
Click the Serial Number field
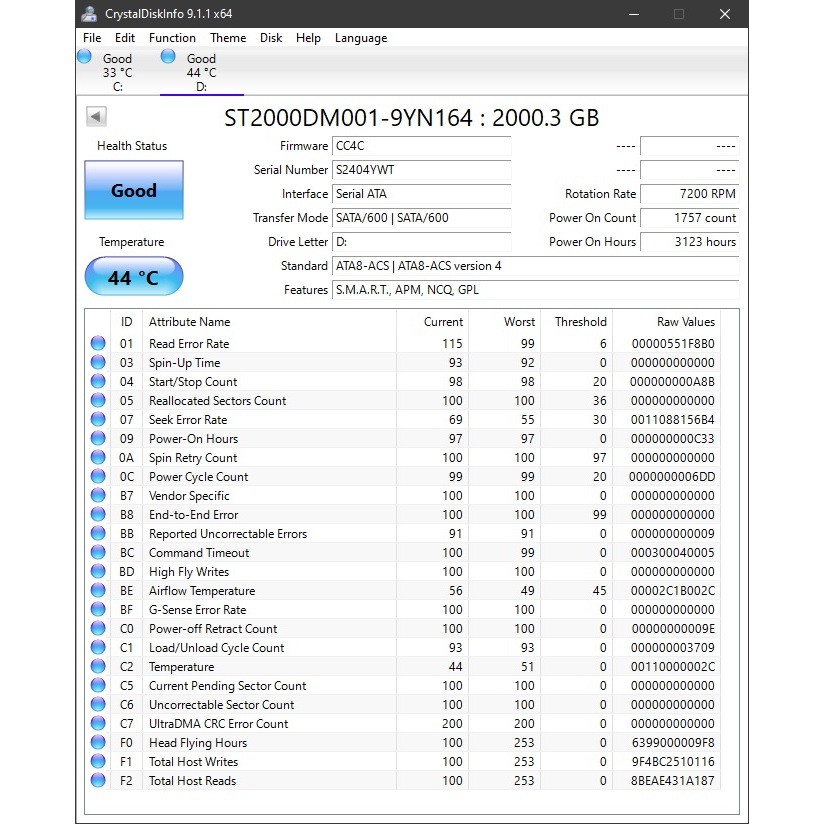[421, 170]
